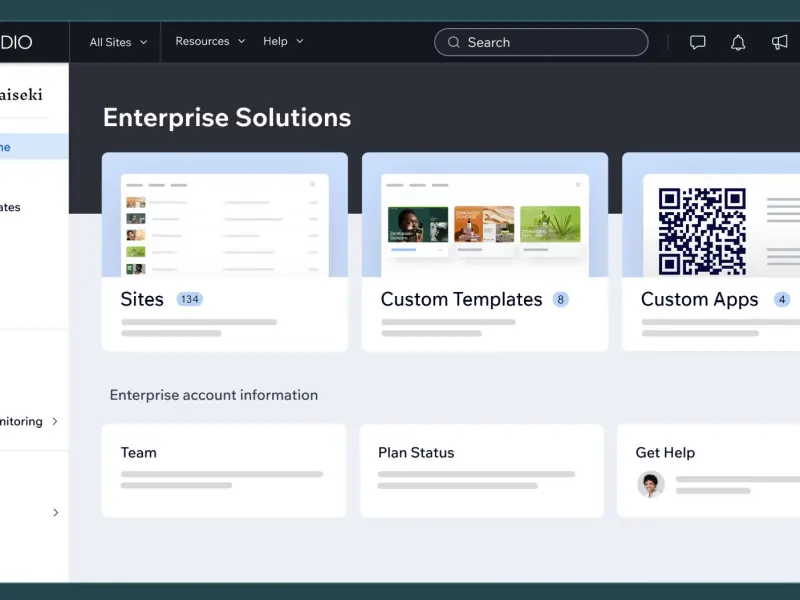Click the magnifier icon in Search
Image resolution: width=800 pixels, height=600 pixels.
(454, 42)
